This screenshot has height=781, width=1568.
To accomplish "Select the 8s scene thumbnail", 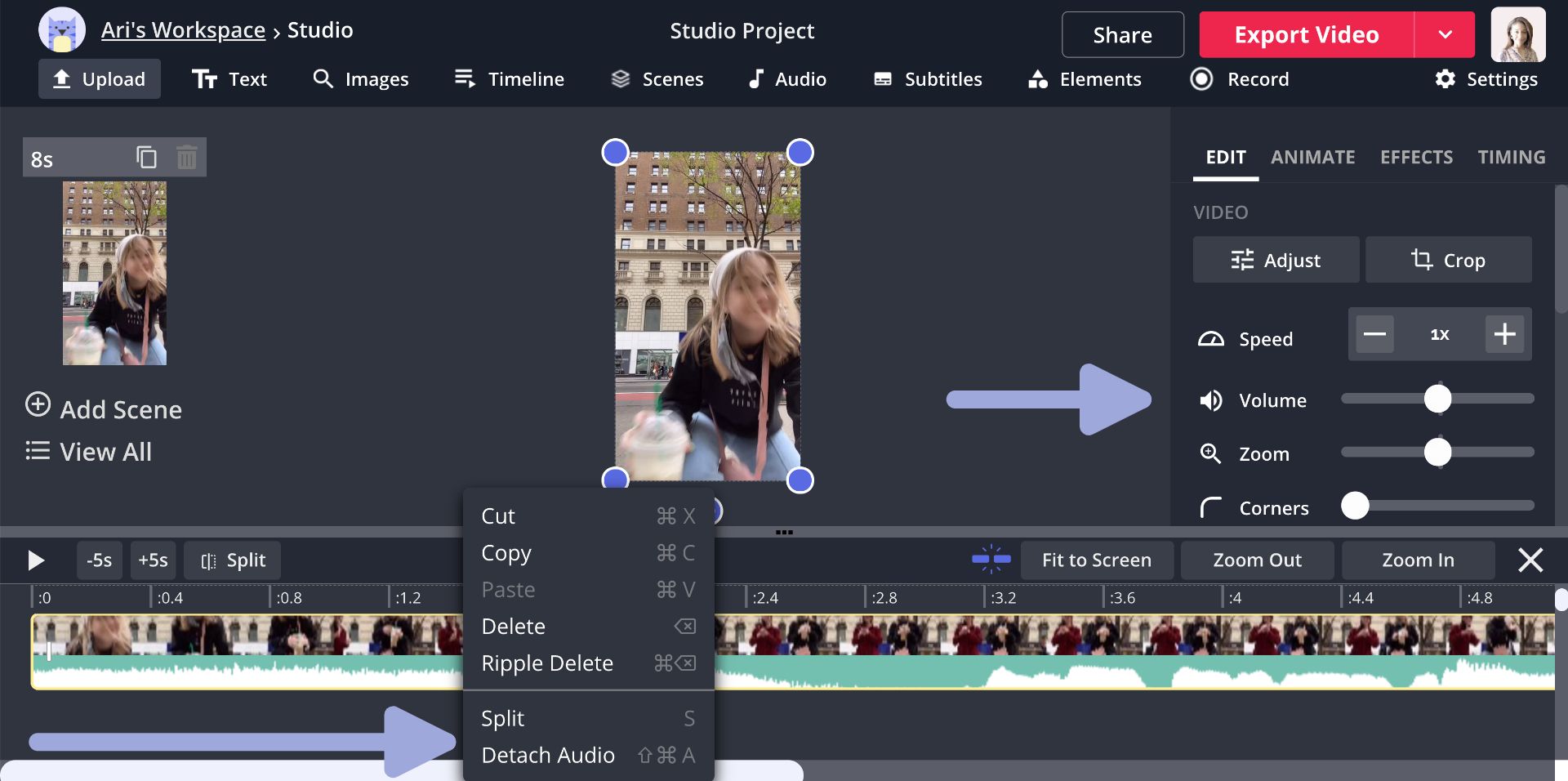I will [114, 273].
